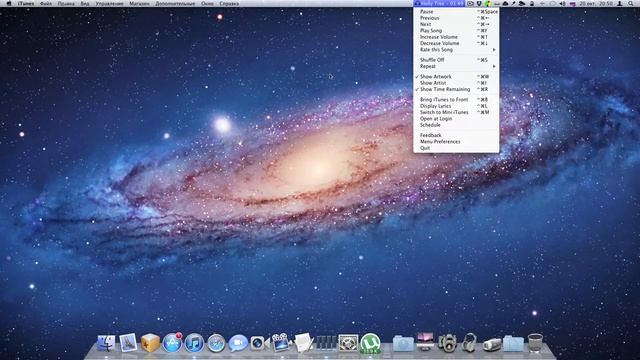Choose Bring iTunes to Front
Screen dimensions: 640x360
click(x=456, y=100)
